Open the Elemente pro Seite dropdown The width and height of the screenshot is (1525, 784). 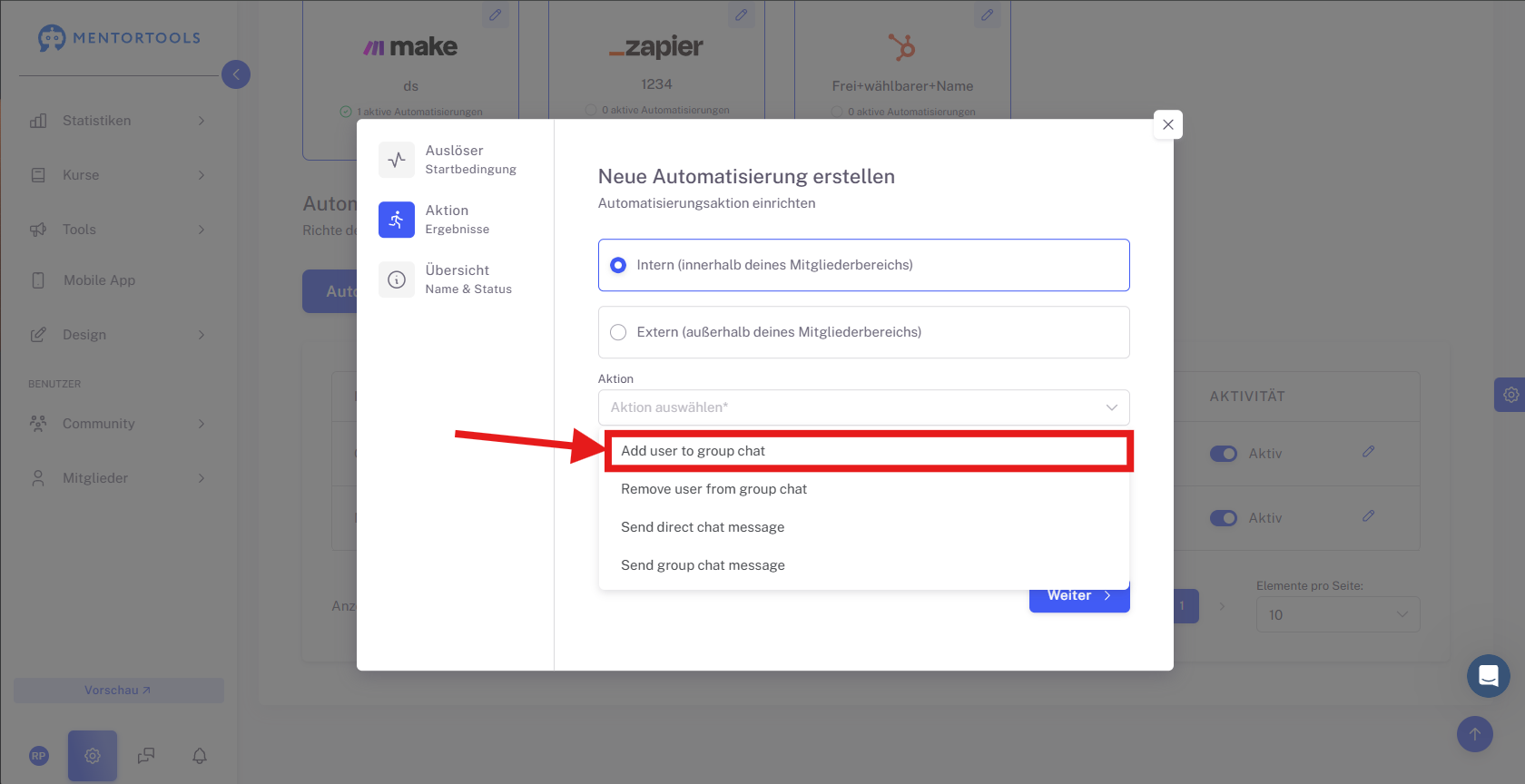pos(1338,614)
